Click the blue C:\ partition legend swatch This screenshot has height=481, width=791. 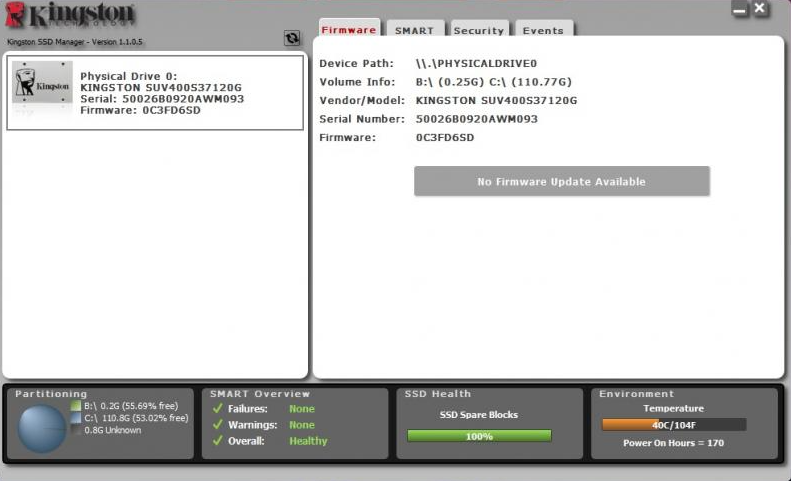(76, 418)
